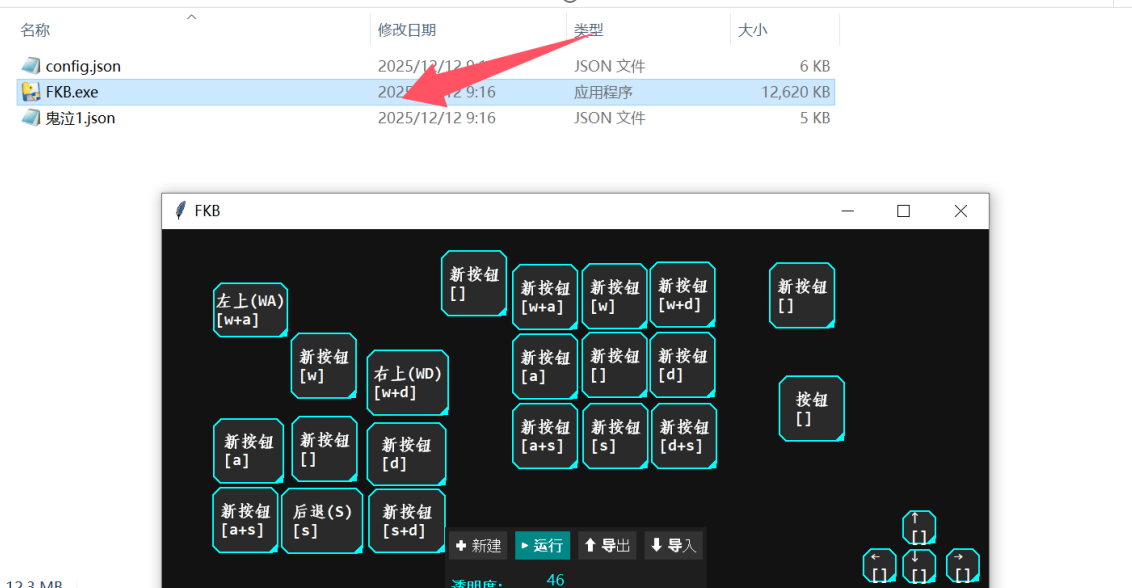Click the down arrow key button
Viewport: 1132px width, 588px height.
(919, 566)
